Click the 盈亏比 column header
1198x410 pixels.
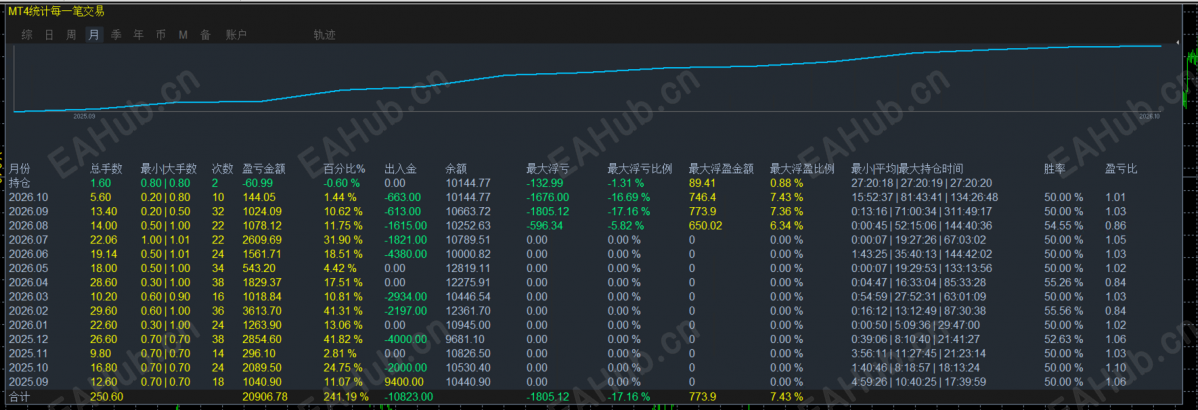click(x=1121, y=169)
